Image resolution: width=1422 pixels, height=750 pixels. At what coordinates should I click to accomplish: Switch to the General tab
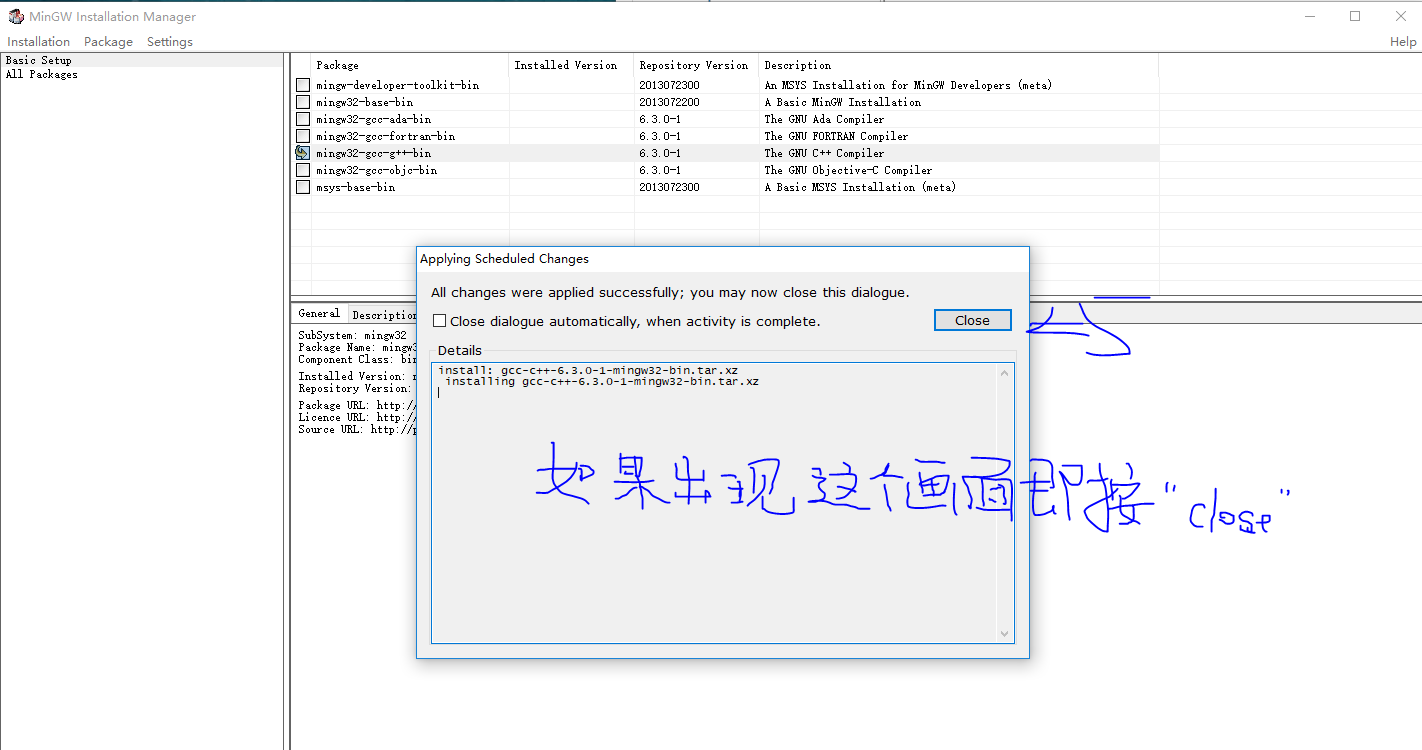pos(319,313)
